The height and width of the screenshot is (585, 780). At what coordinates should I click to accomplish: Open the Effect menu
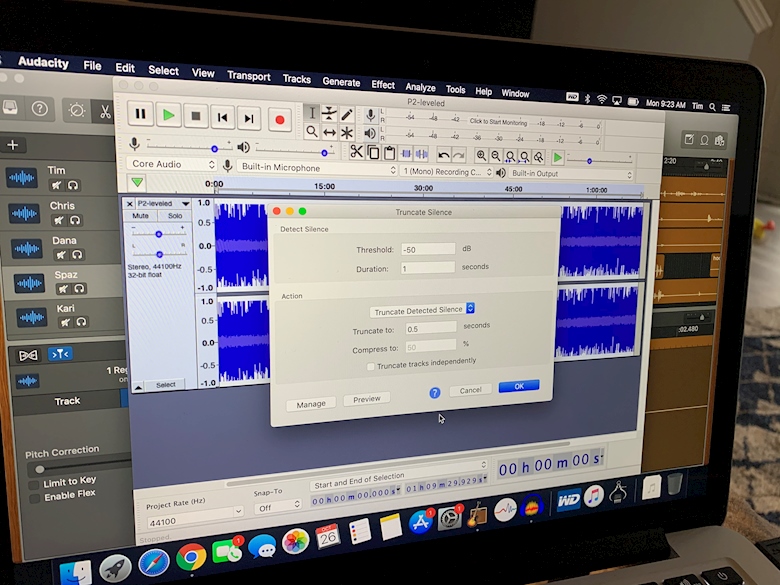pyautogui.click(x=383, y=85)
